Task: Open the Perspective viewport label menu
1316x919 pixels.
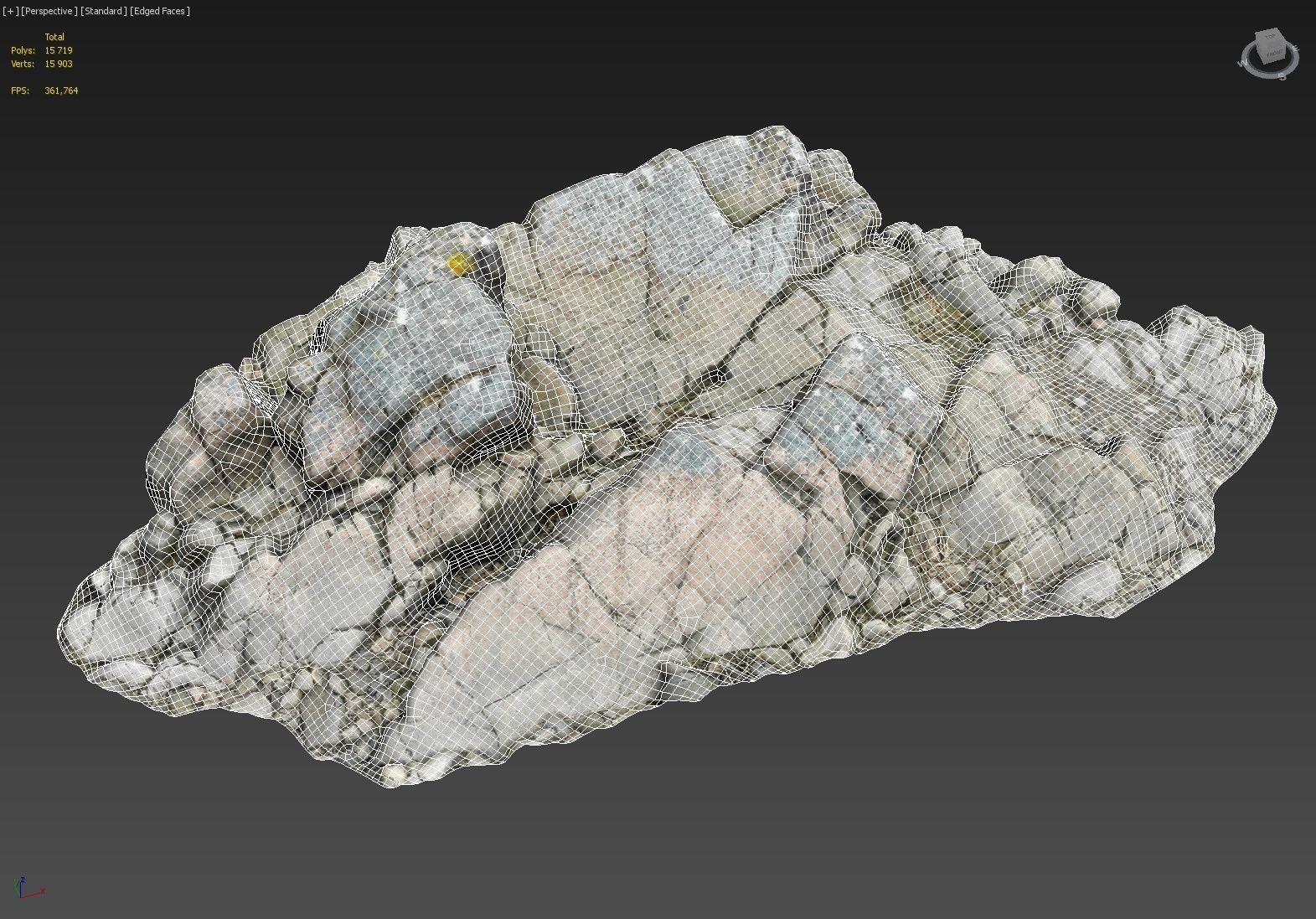Action: pos(49,11)
